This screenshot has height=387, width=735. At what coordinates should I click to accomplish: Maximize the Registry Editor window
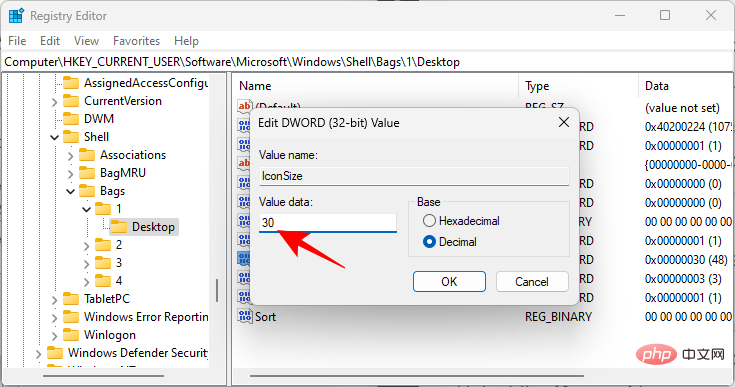point(665,15)
